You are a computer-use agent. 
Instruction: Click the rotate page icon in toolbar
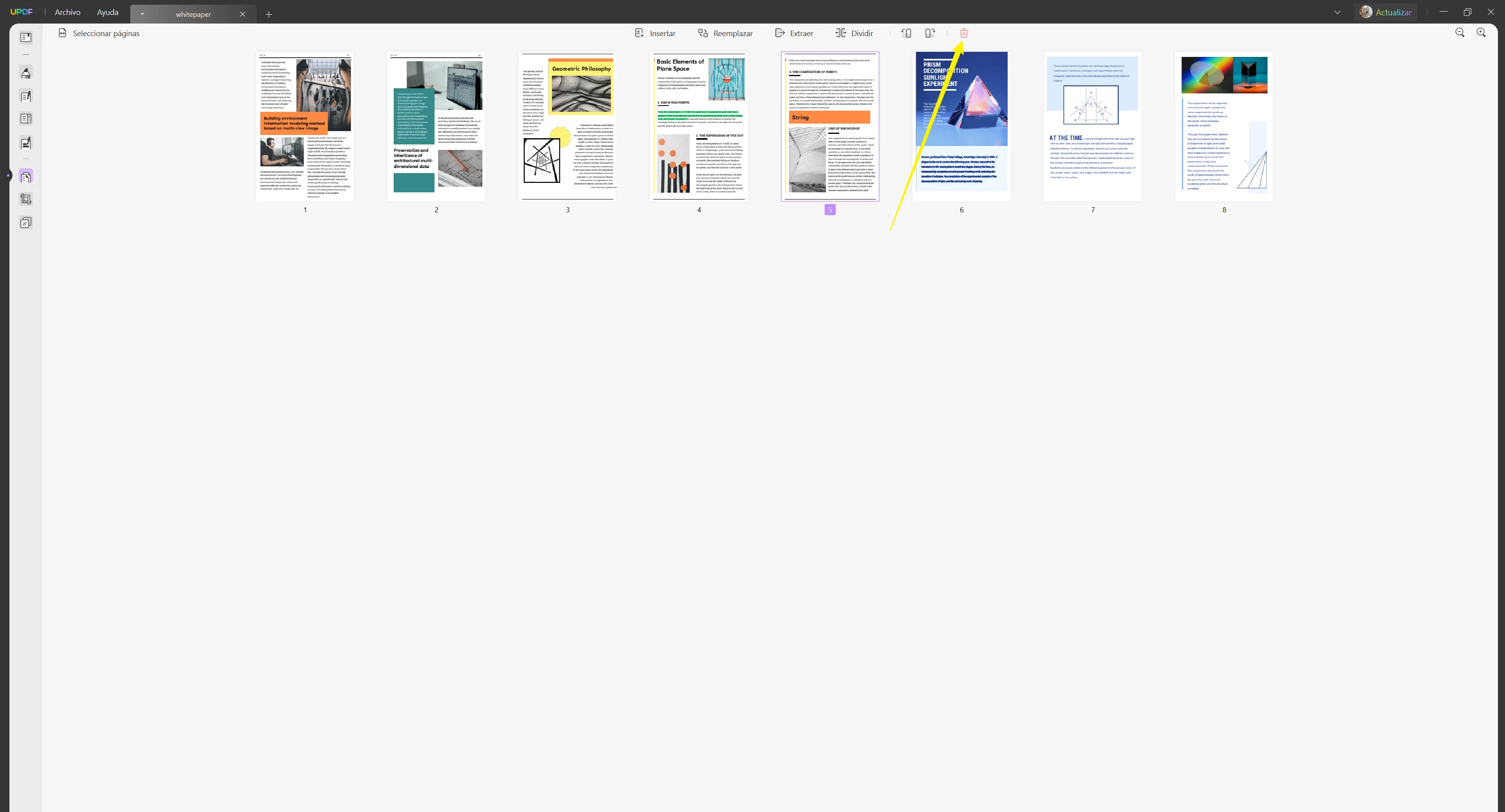coord(905,33)
